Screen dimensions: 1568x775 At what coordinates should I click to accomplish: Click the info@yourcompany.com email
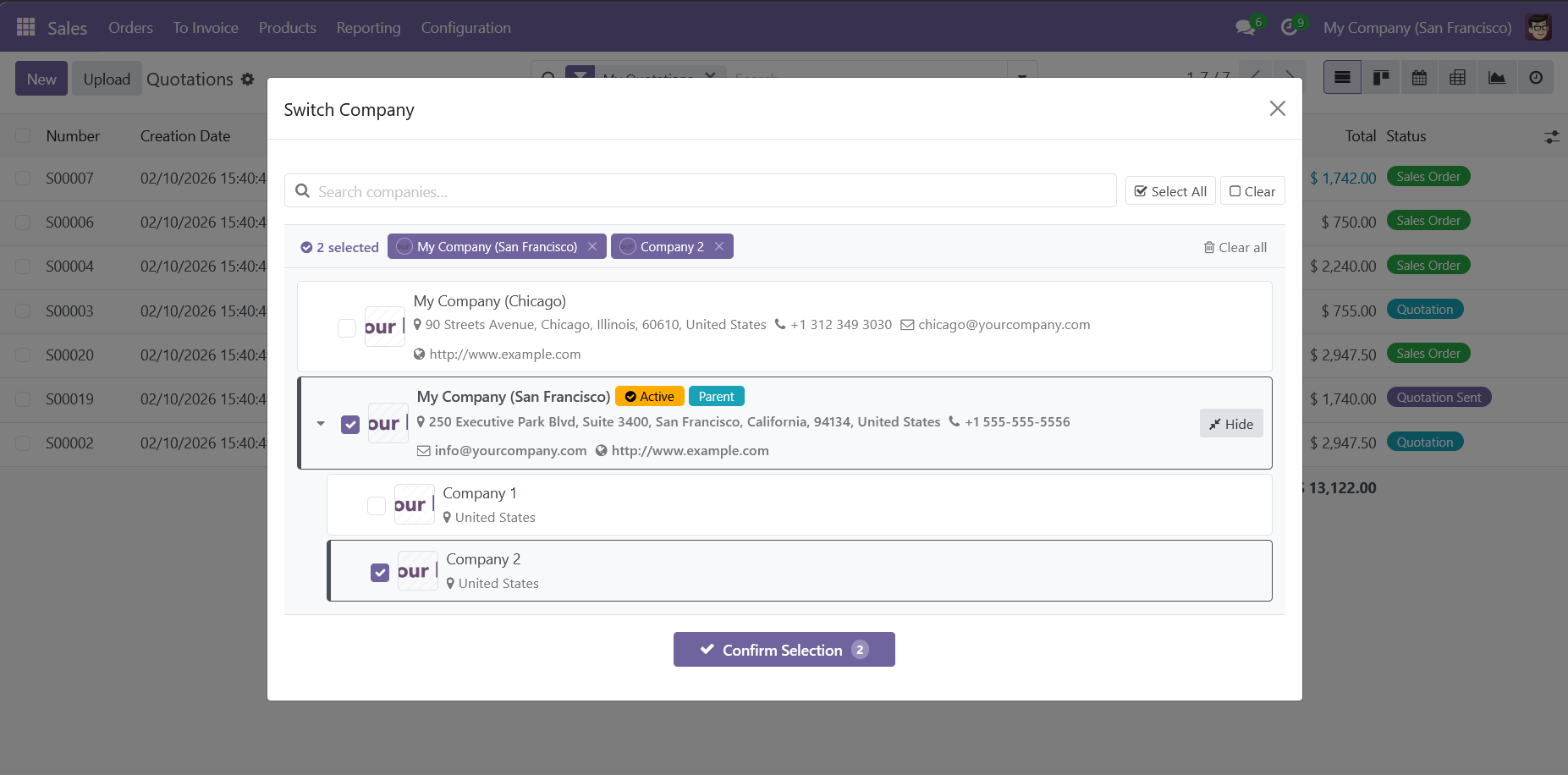[x=510, y=450]
